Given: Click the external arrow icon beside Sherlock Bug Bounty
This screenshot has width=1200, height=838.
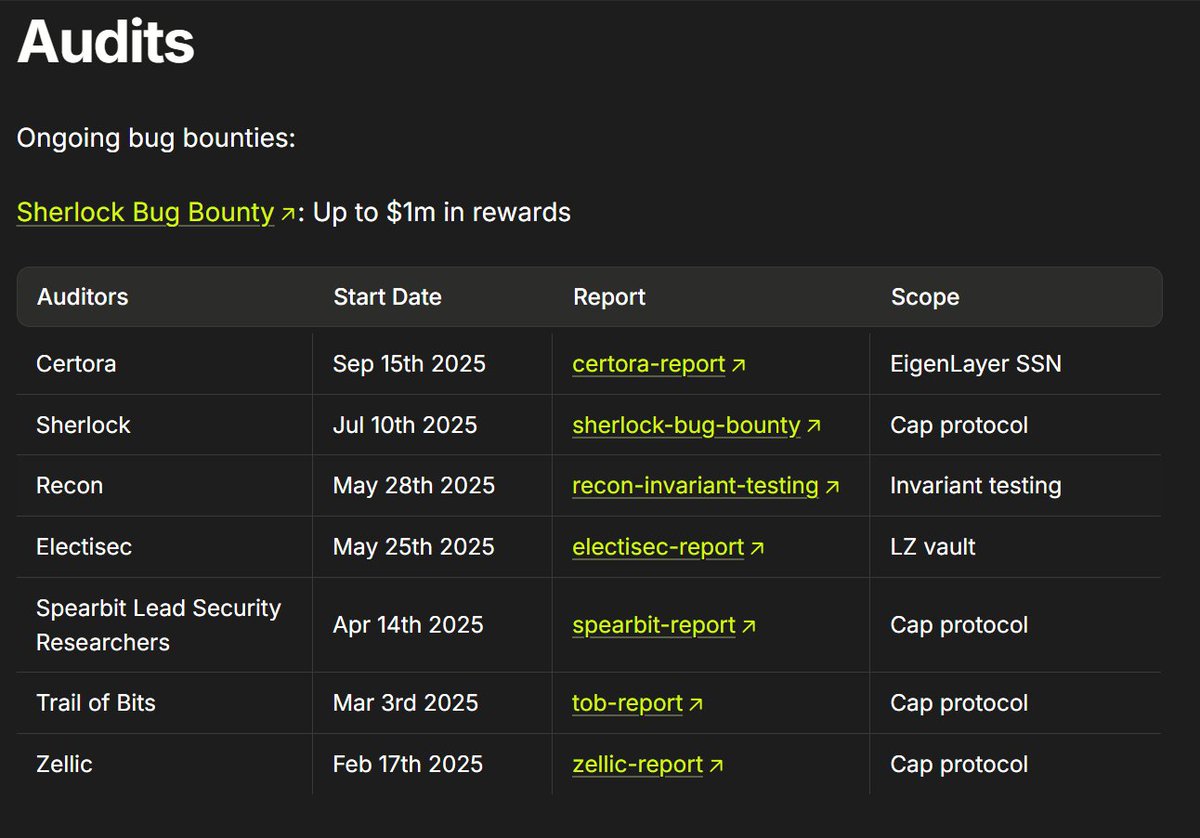Looking at the screenshot, I should pyautogui.click(x=287, y=214).
